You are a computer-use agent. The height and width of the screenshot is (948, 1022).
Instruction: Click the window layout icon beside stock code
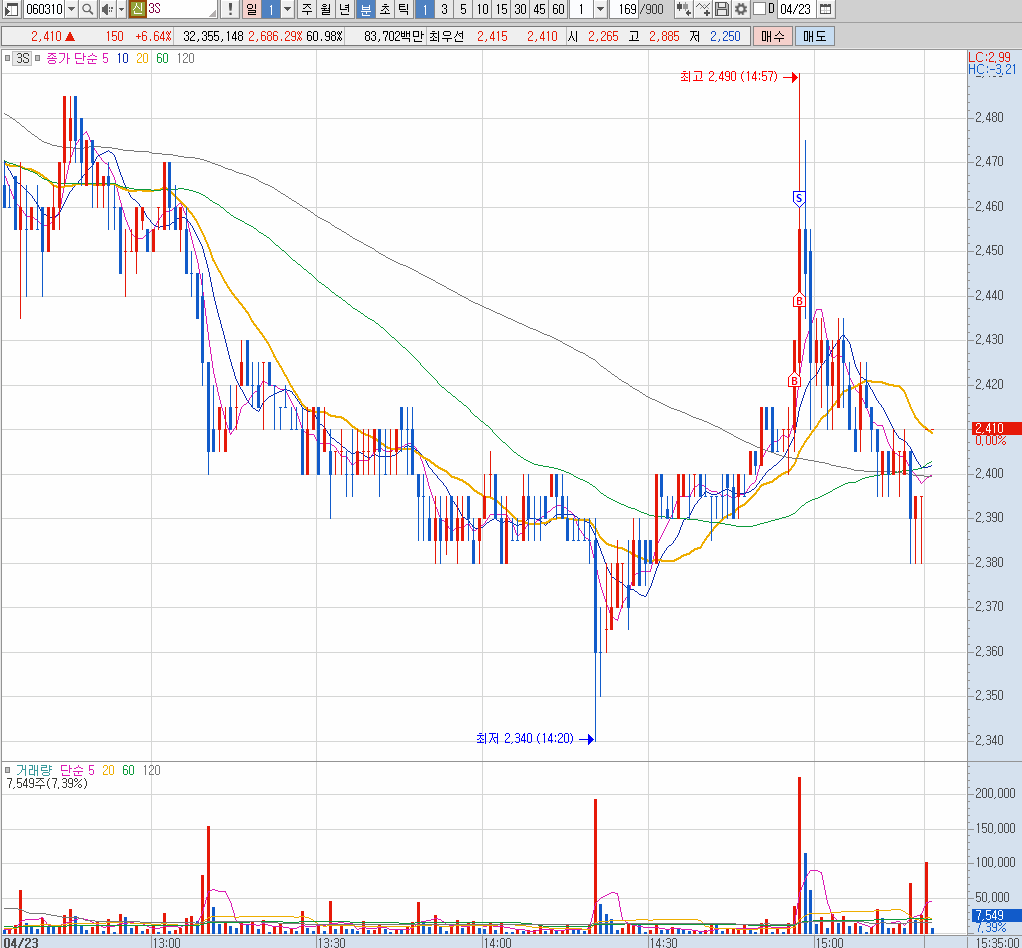[12, 10]
